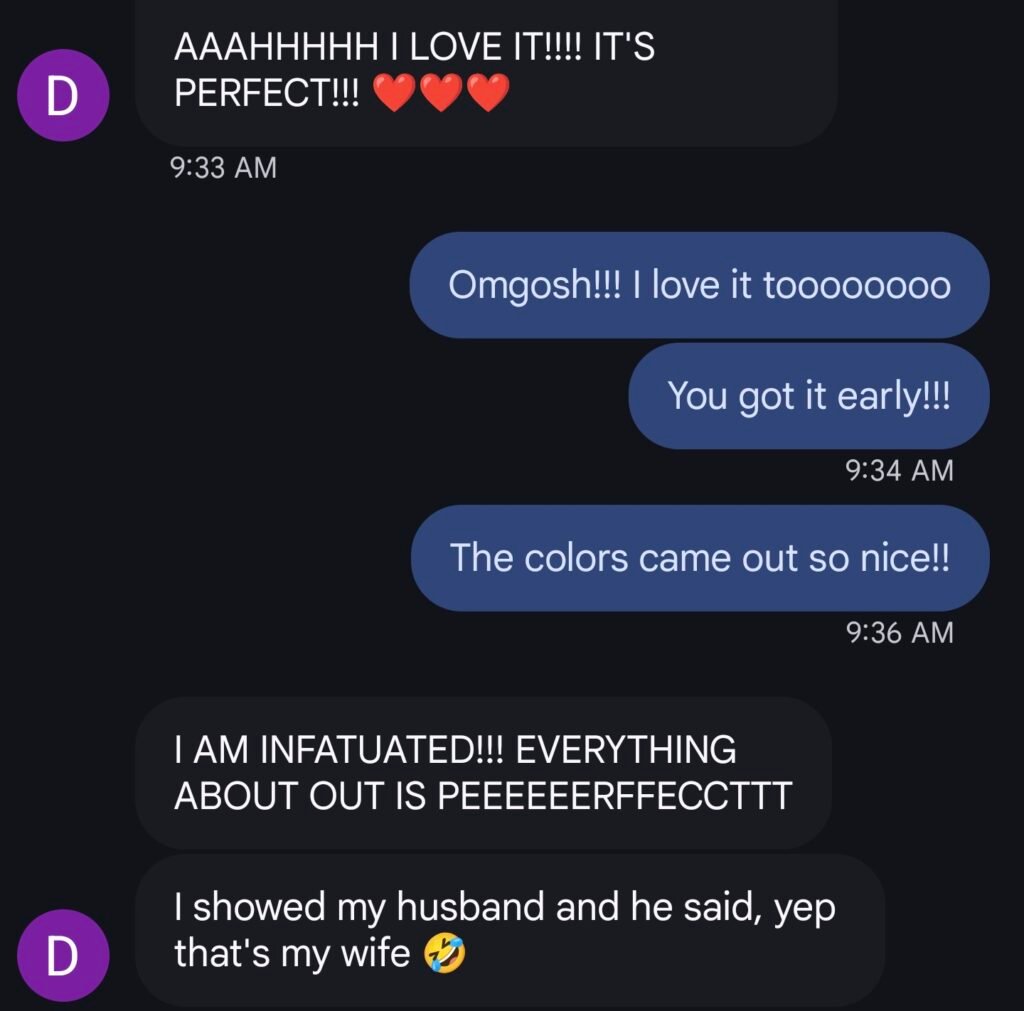This screenshot has height=1011, width=1024.
Task: Tap the top purple D contact avatar
Action: pyautogui.click(x=63, y=95)
